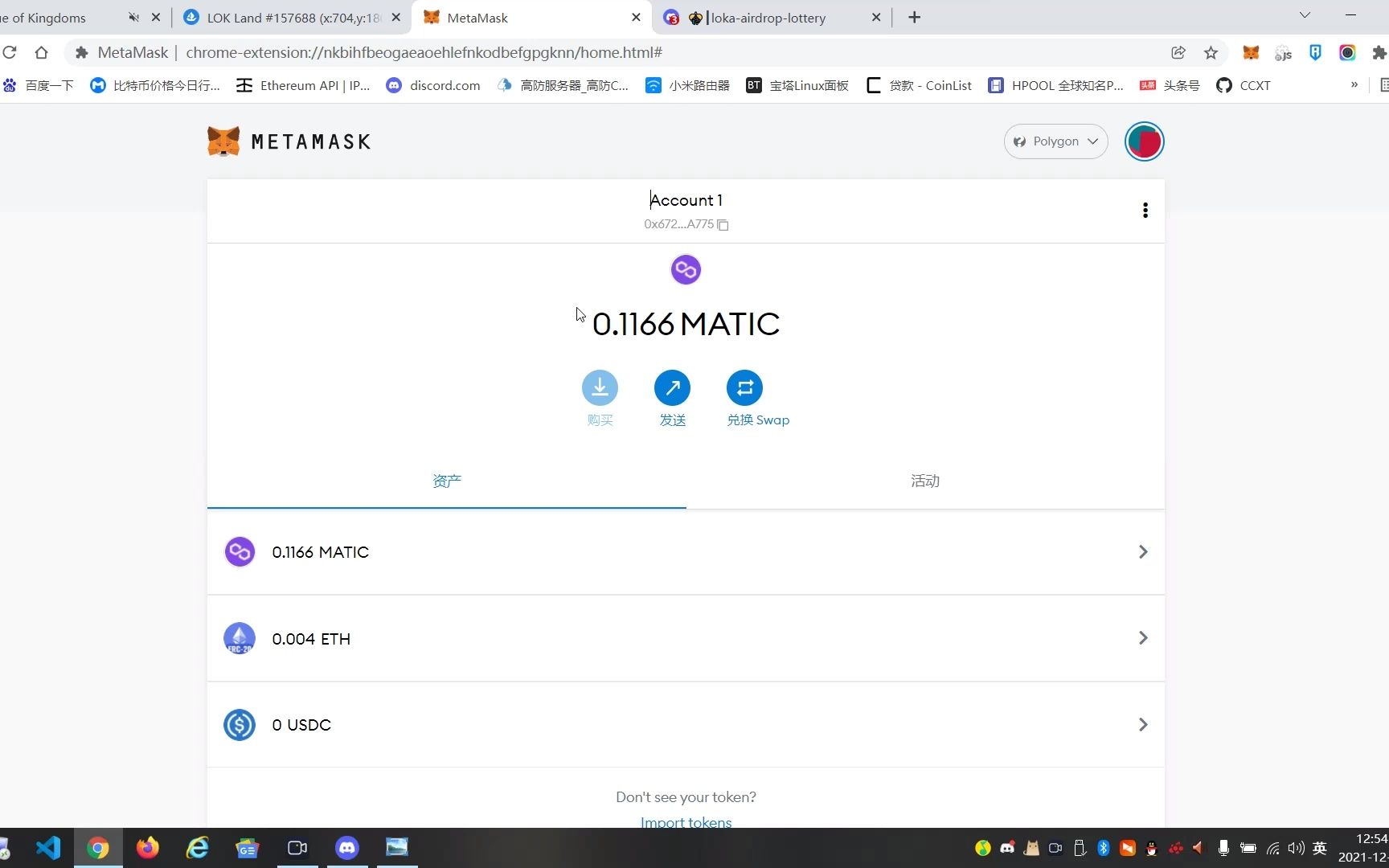1389x868 pixels.
Task: Click the USDC token icon
Action: pos(240,725)
